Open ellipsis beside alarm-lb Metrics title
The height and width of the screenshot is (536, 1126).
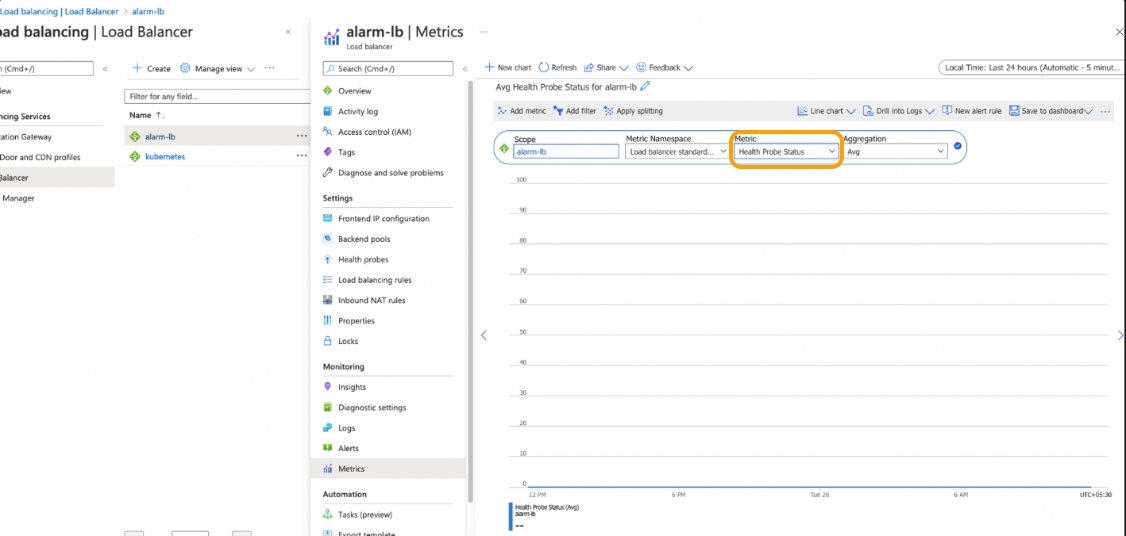pos(483,32)
